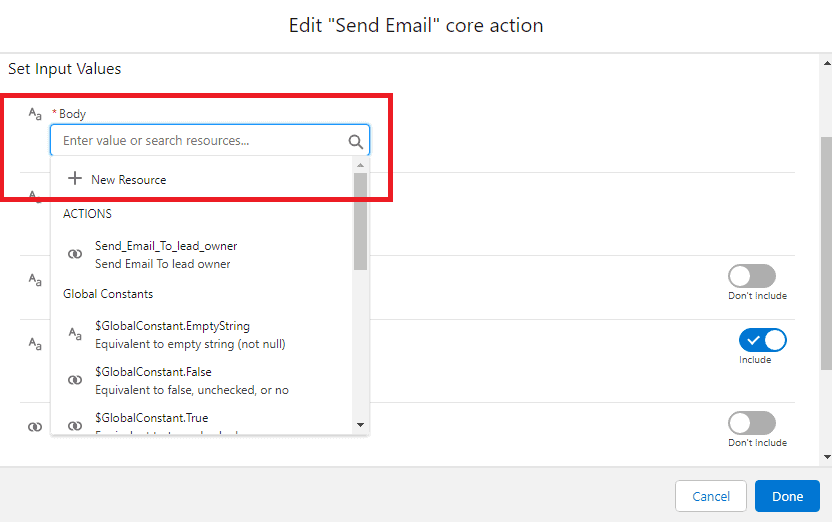The width and height of the screenshot is (832, 522).
Task: Enable the first Don't Include toggle
Action: (752, 276)
